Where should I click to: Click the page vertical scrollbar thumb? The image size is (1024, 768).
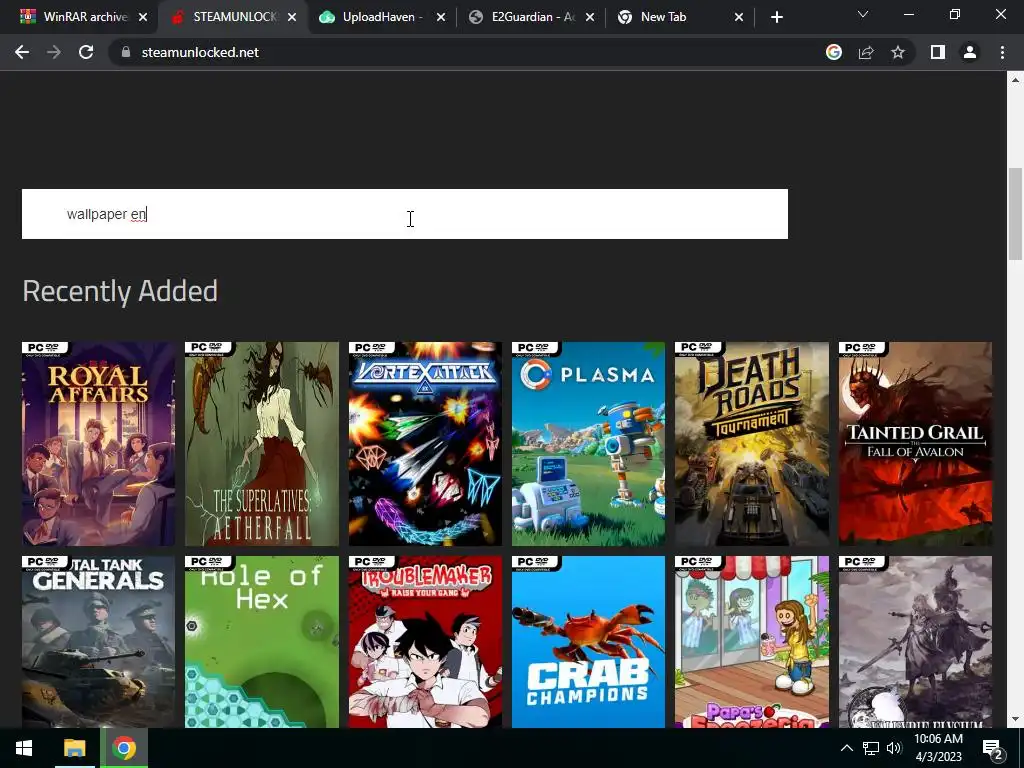click(x=1015, y=214)
